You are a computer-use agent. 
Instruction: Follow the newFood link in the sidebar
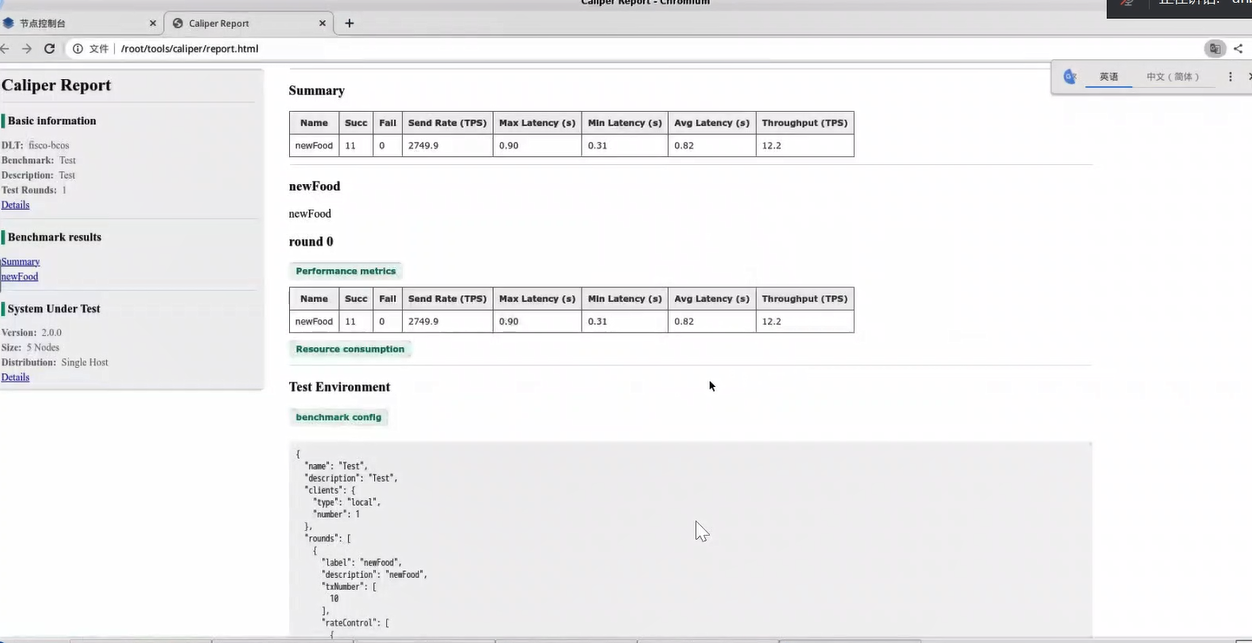pos(20,277)
